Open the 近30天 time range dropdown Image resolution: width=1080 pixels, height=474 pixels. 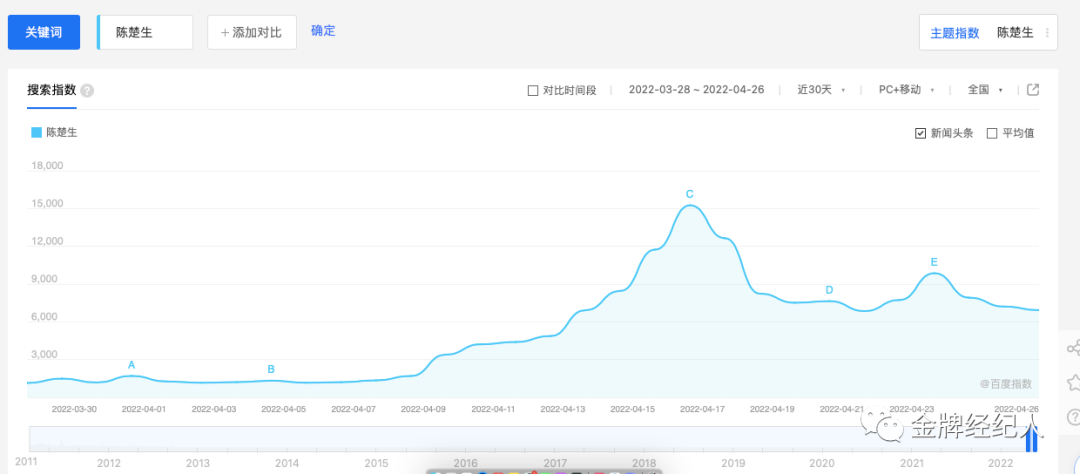[821, 90]
